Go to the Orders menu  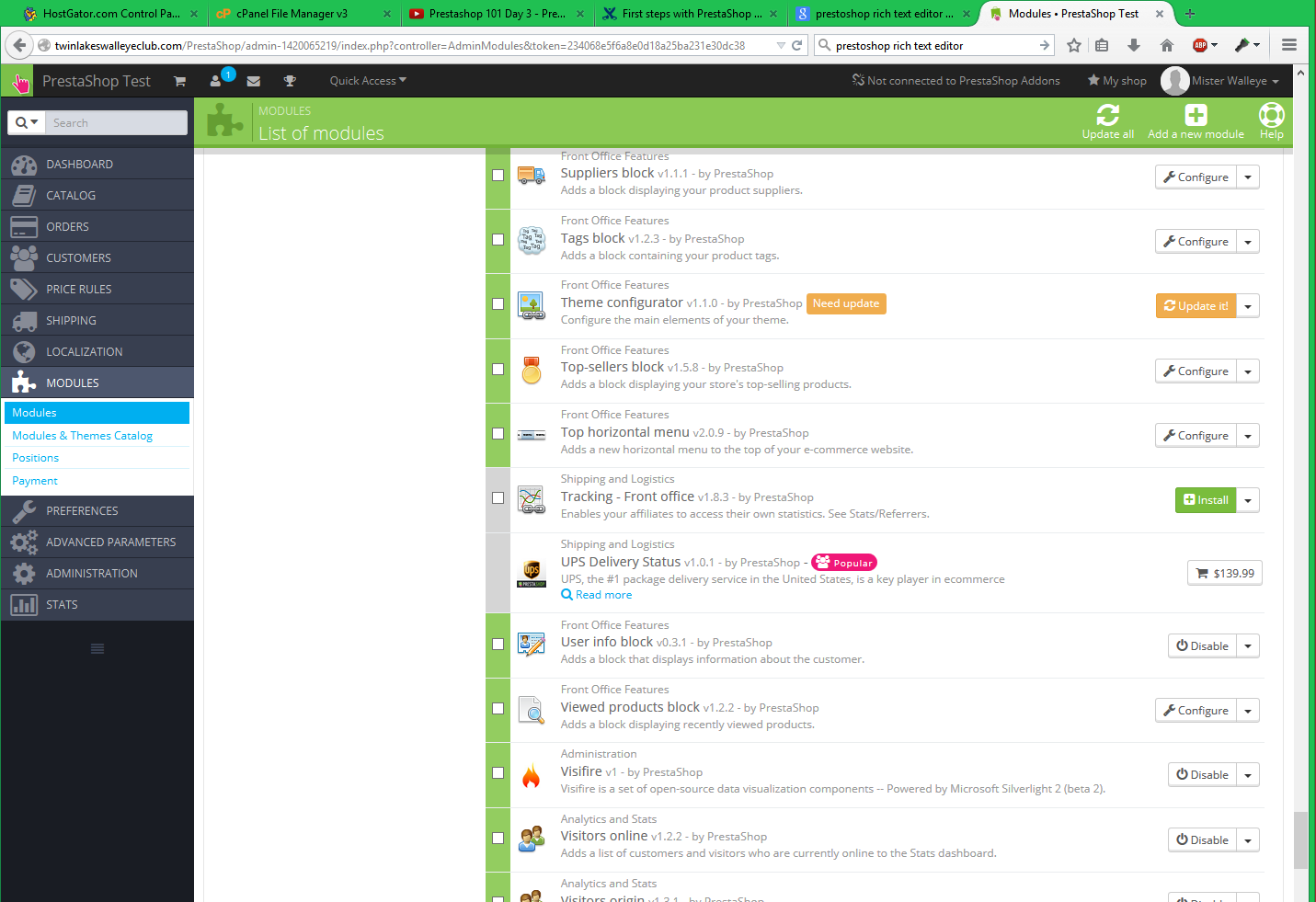[x=97, y=227]
